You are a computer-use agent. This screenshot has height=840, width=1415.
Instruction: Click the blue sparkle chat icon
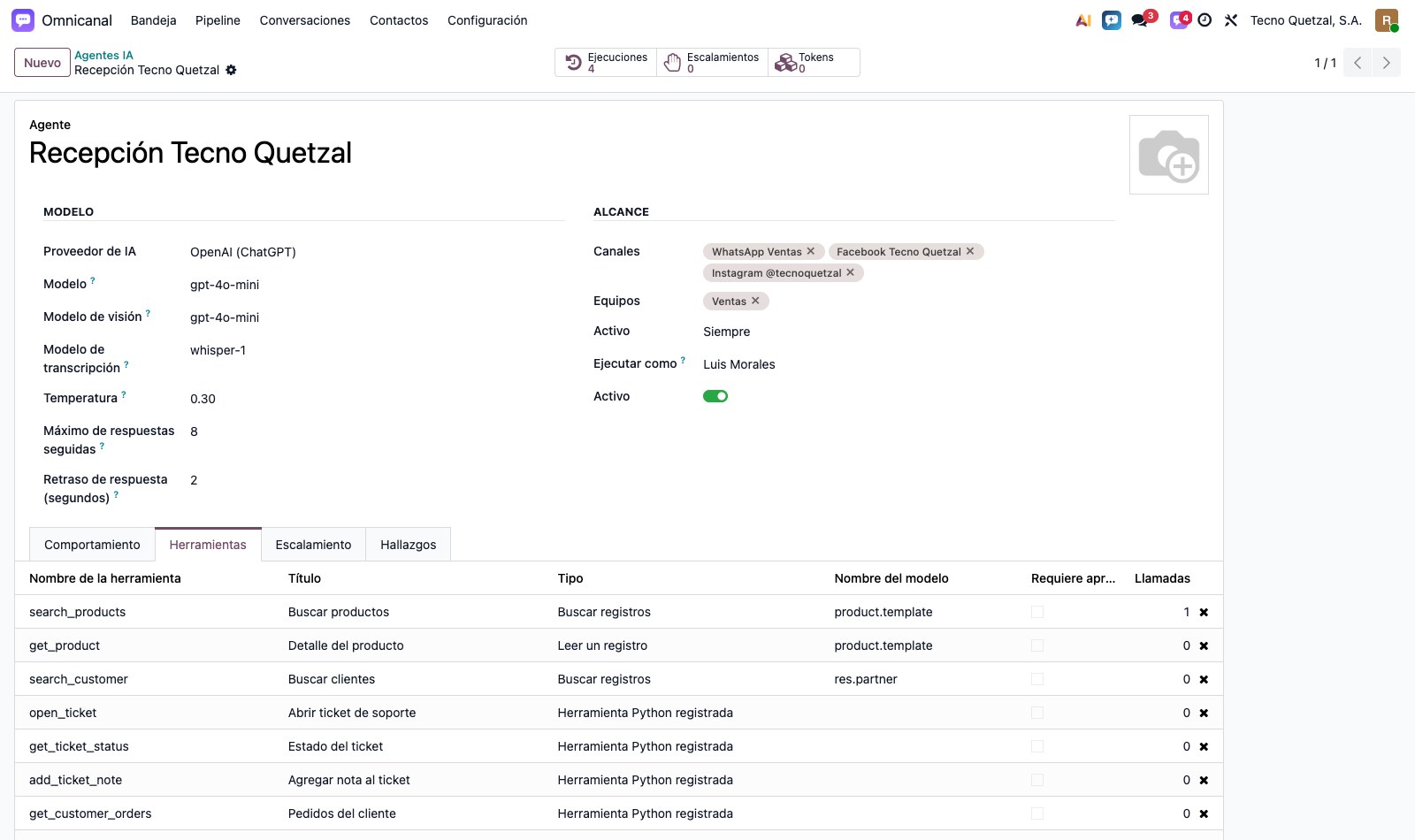[1112, 20]
